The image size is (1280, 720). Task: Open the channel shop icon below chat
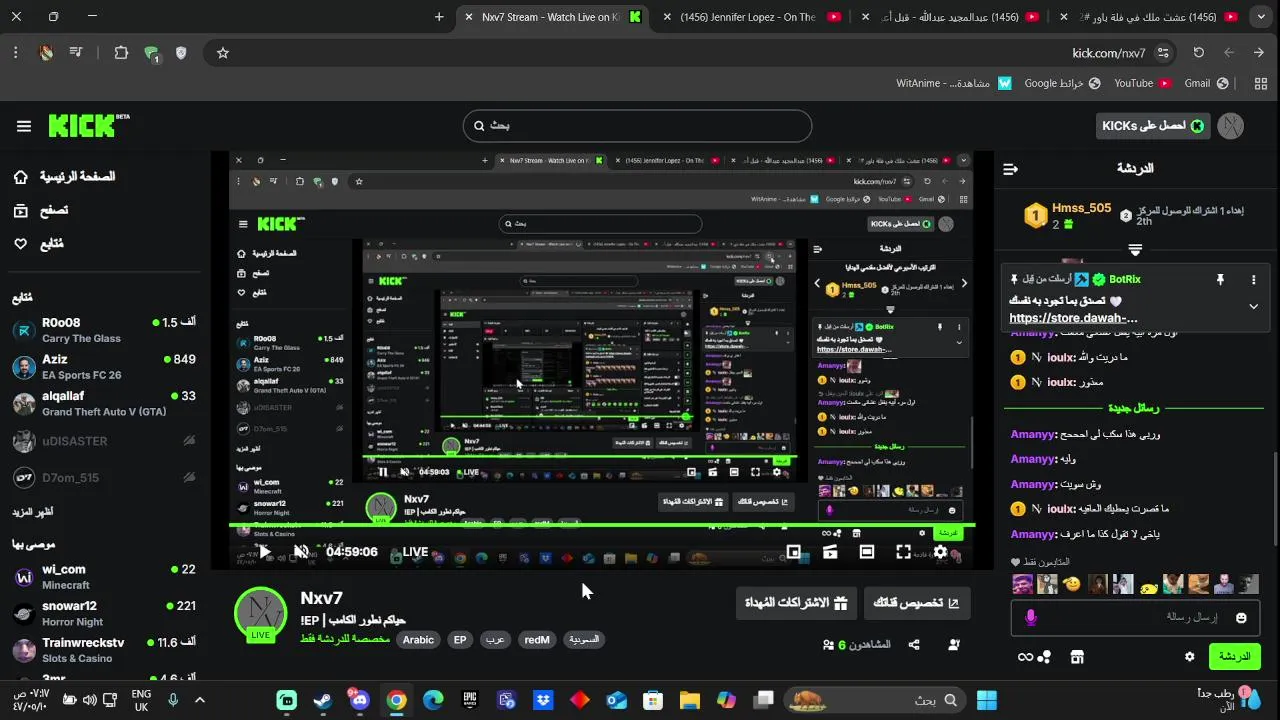1077,657
